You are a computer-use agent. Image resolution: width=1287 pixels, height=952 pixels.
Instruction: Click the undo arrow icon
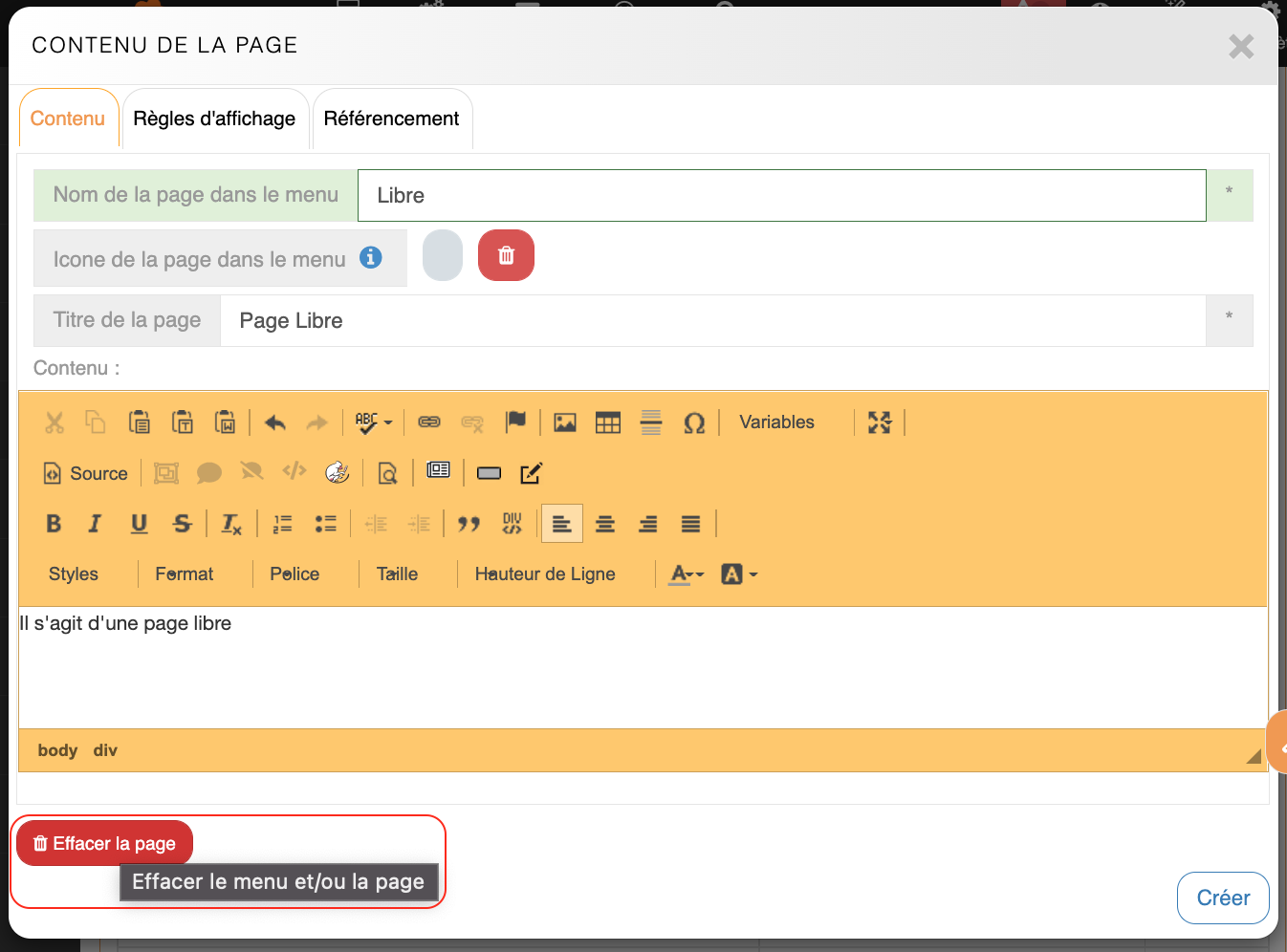click(x=275, y=422)
